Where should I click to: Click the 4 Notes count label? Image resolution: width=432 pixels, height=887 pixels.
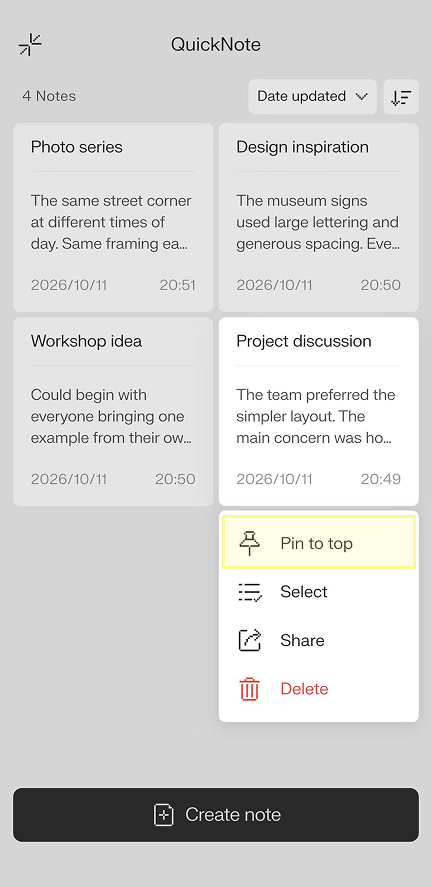click(49, 96)
